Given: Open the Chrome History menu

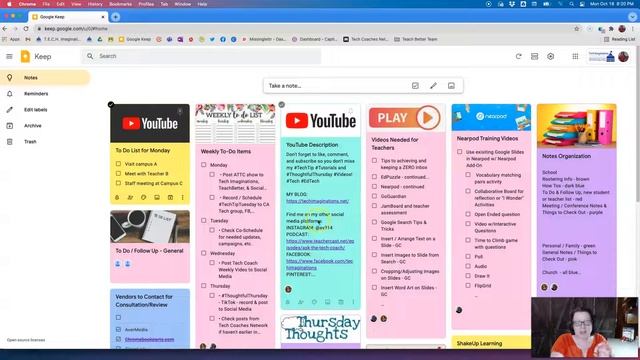Looking at the screenshot, I should tap(95, 4).
